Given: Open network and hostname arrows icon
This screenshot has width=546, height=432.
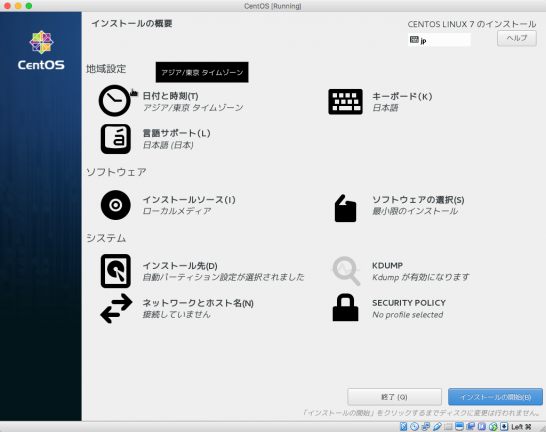Looking at the screenshot, I should pos(116,308).
